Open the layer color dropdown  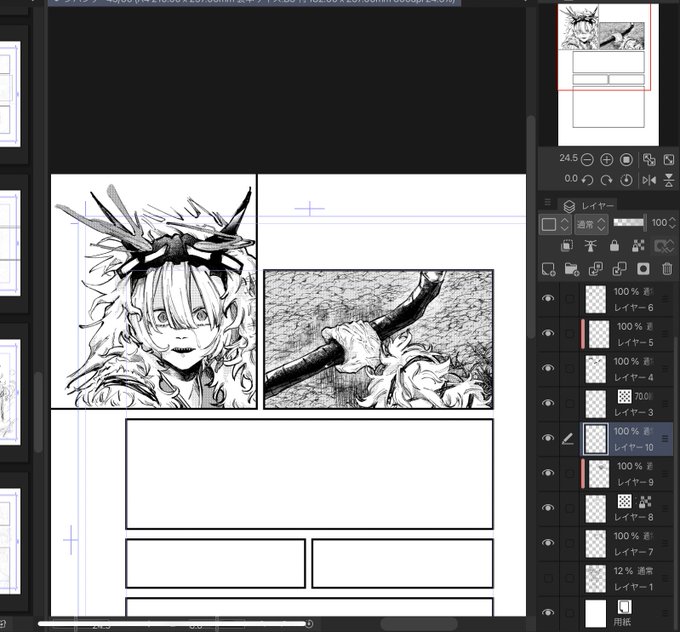[x=555, y=224]
